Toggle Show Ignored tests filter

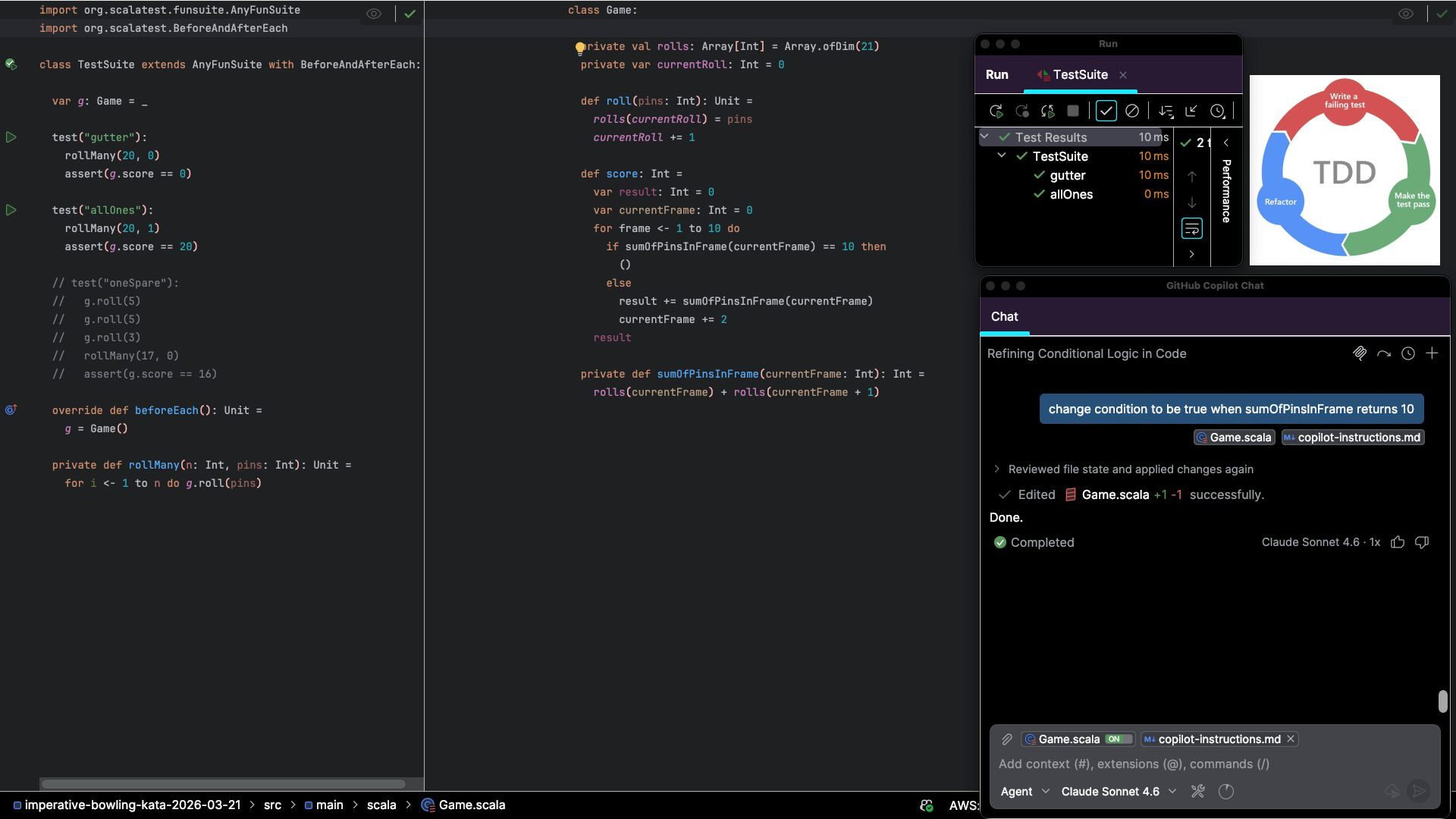coord(1131,111)
